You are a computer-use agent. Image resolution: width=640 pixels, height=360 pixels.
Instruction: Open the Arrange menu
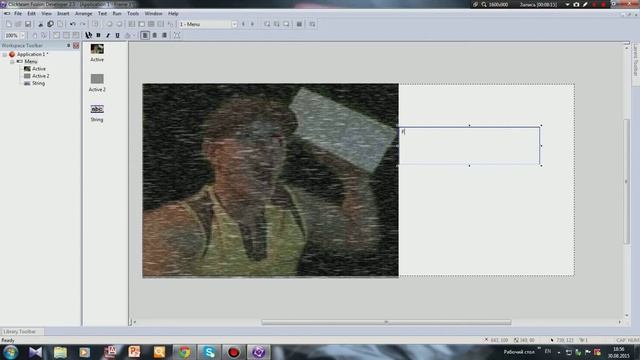point(83,13)
